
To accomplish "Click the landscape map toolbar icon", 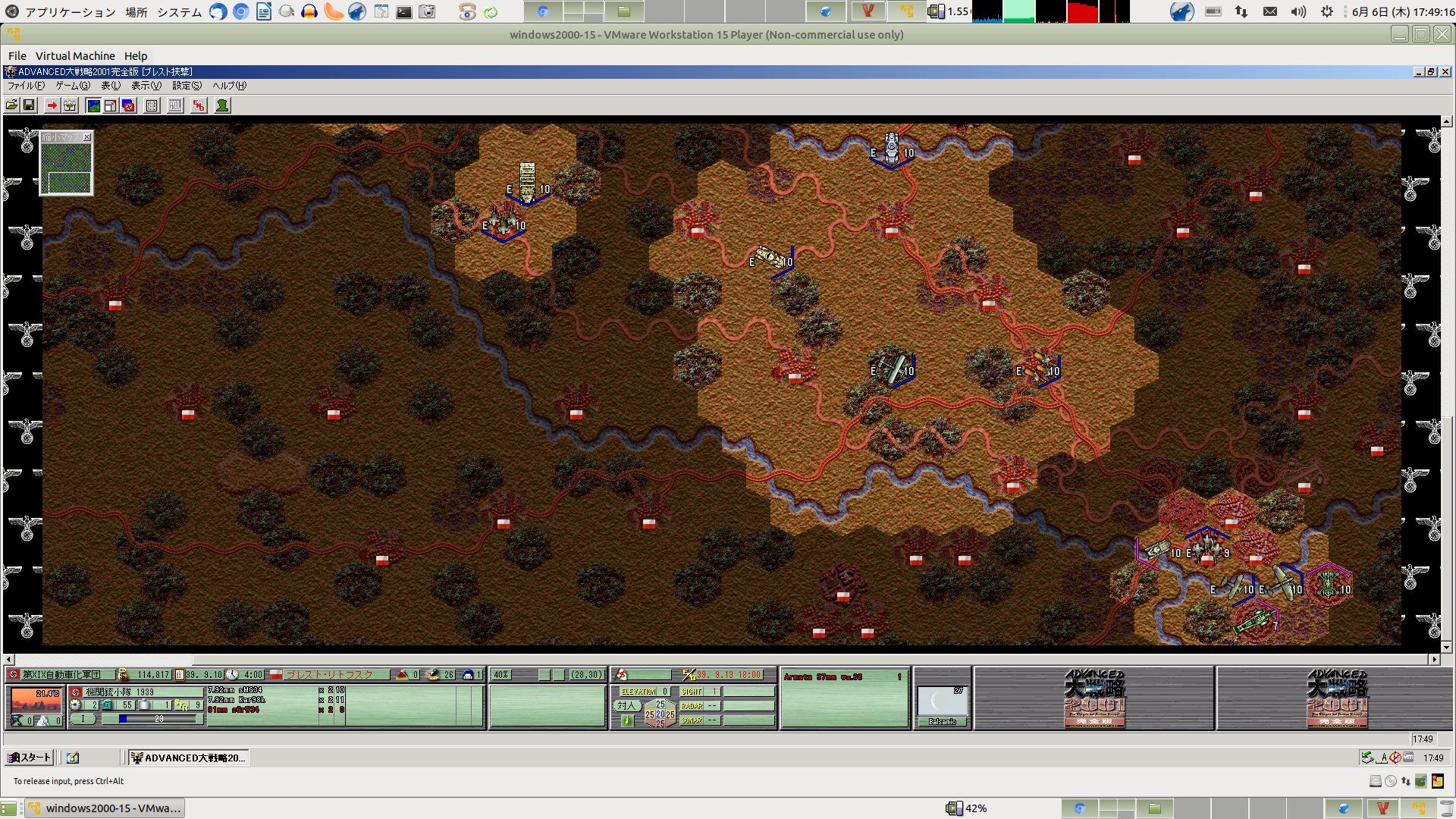I will pos(93,105).
